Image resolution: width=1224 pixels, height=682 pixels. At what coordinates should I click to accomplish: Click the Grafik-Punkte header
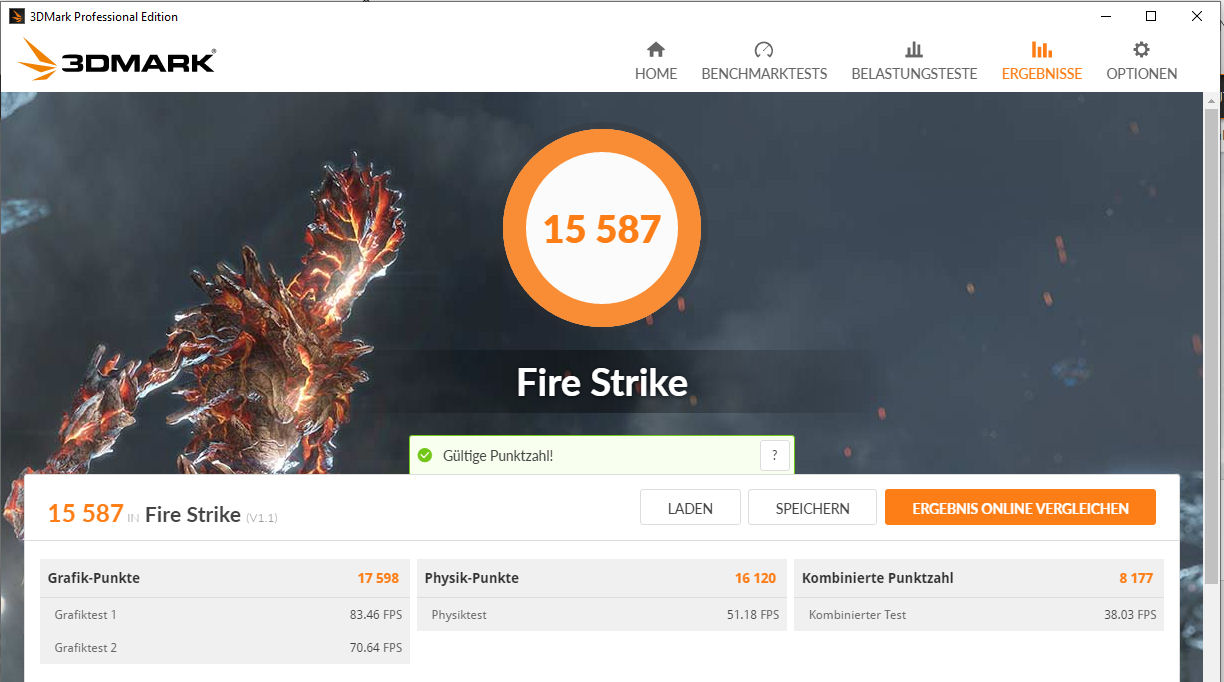(x=94, y=578)
